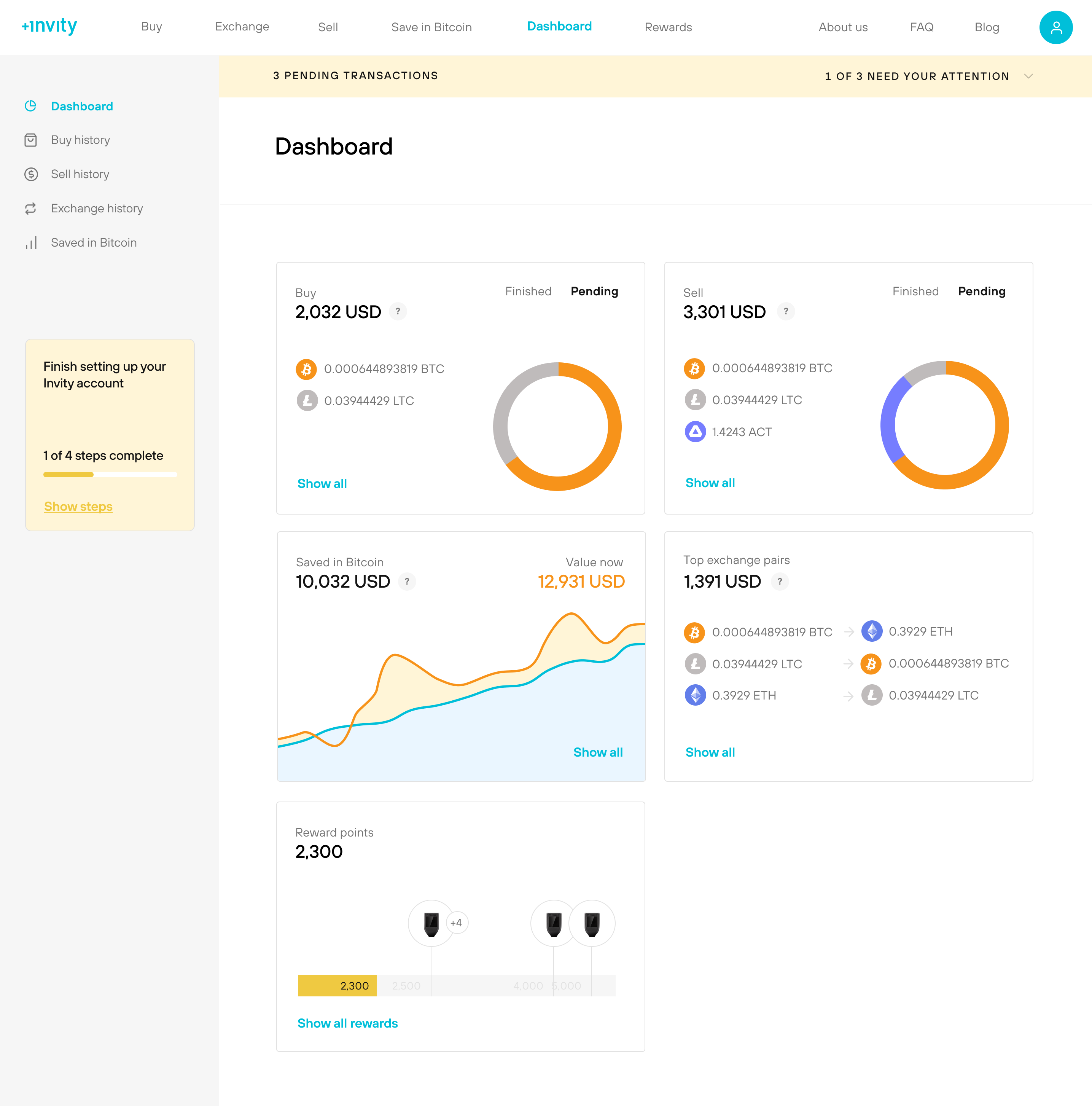This screenshot has width=1092, height=1106.
Task: Open the Save in Bitcoin navigation tab
Action: point(431,27)
